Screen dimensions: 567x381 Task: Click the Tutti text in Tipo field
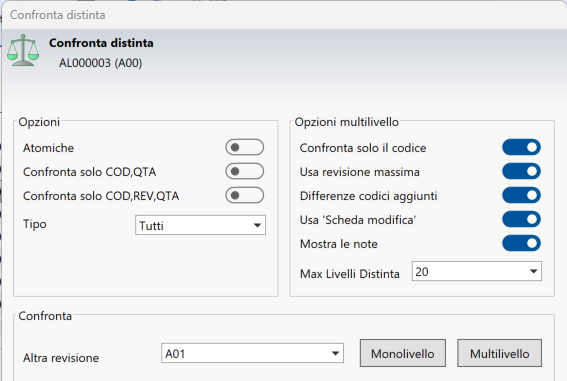click(152, 226)
